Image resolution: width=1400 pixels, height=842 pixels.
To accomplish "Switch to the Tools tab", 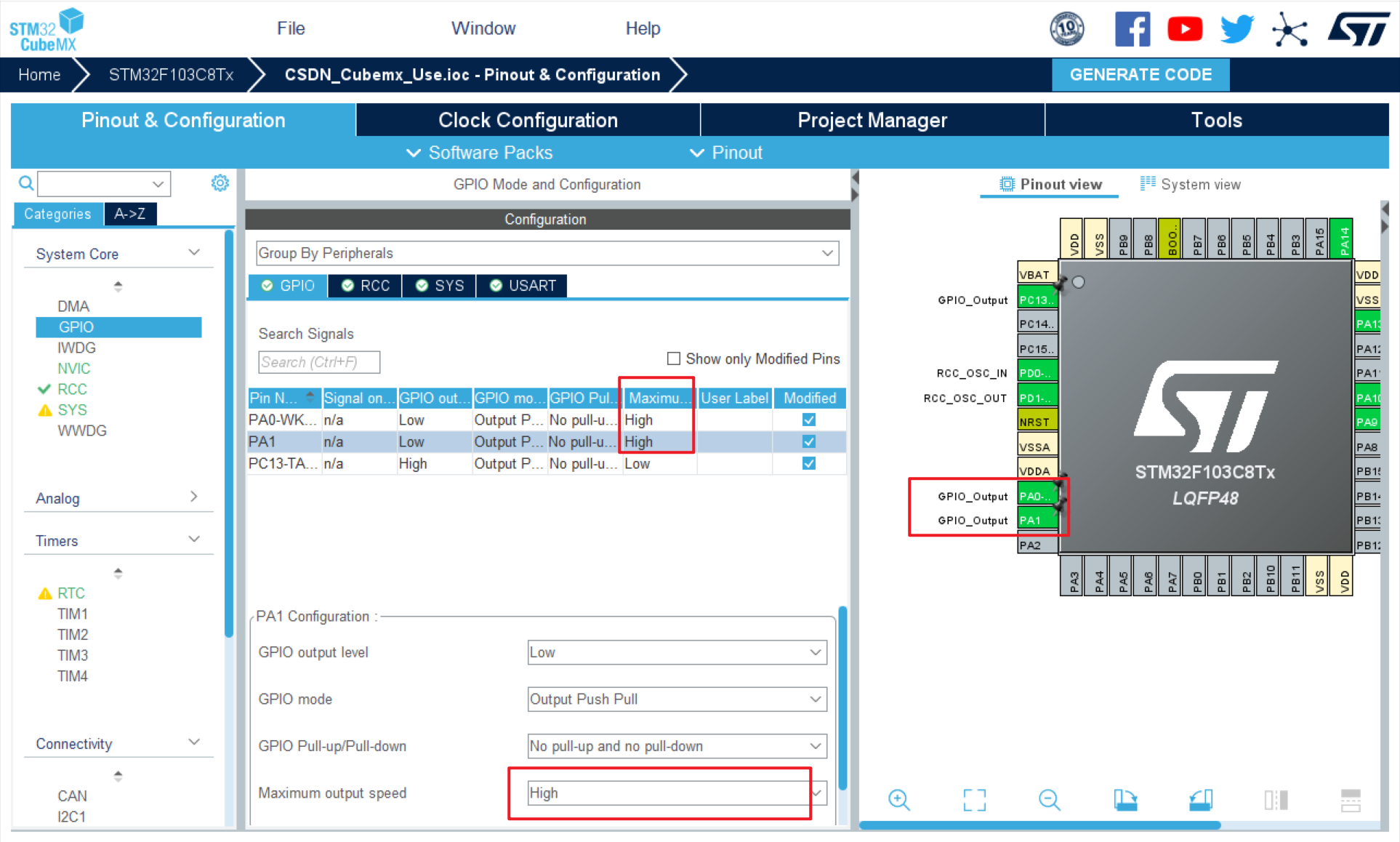I will (x=1217, y=120).
